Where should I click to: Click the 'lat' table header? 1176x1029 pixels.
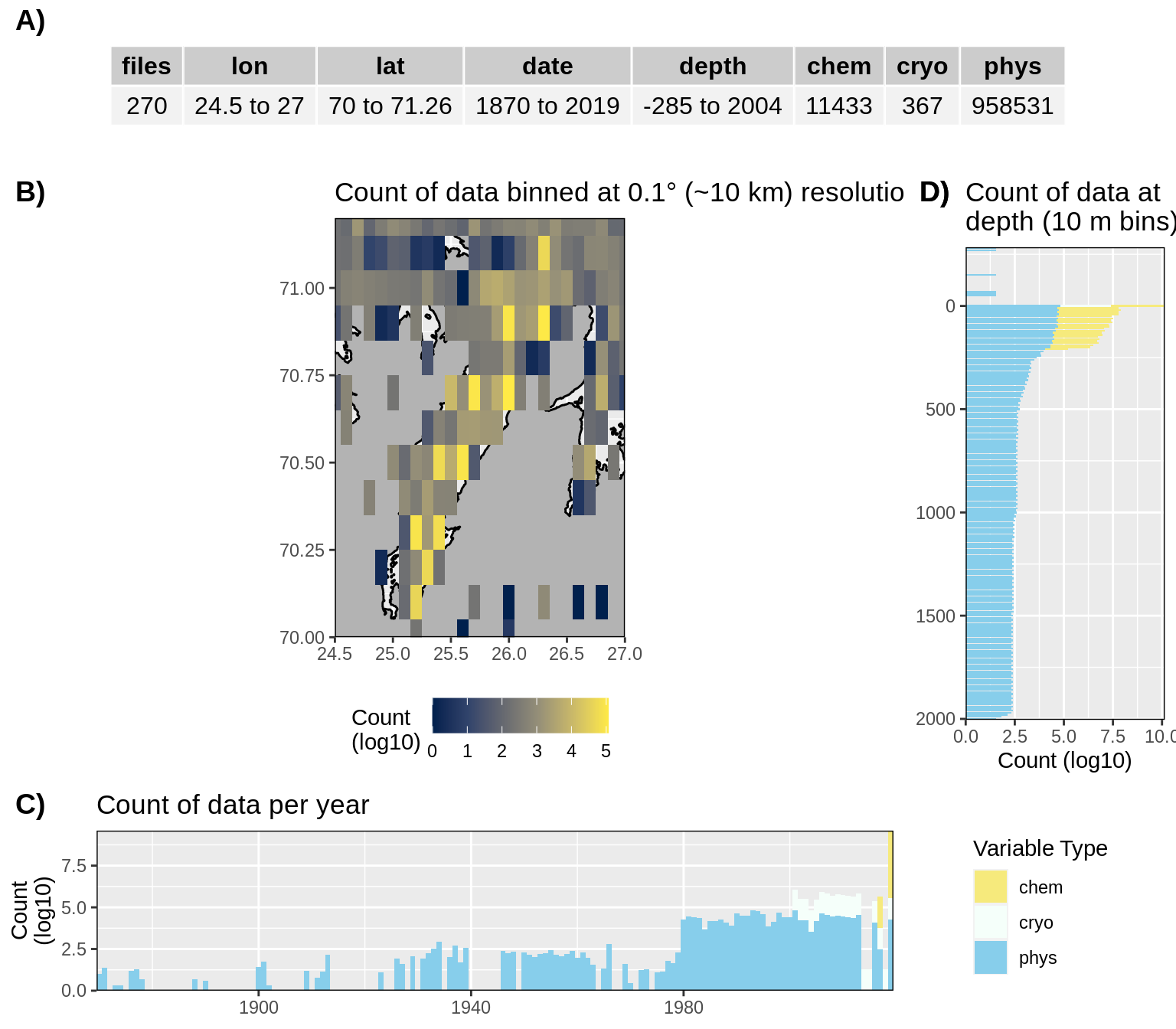390,66
